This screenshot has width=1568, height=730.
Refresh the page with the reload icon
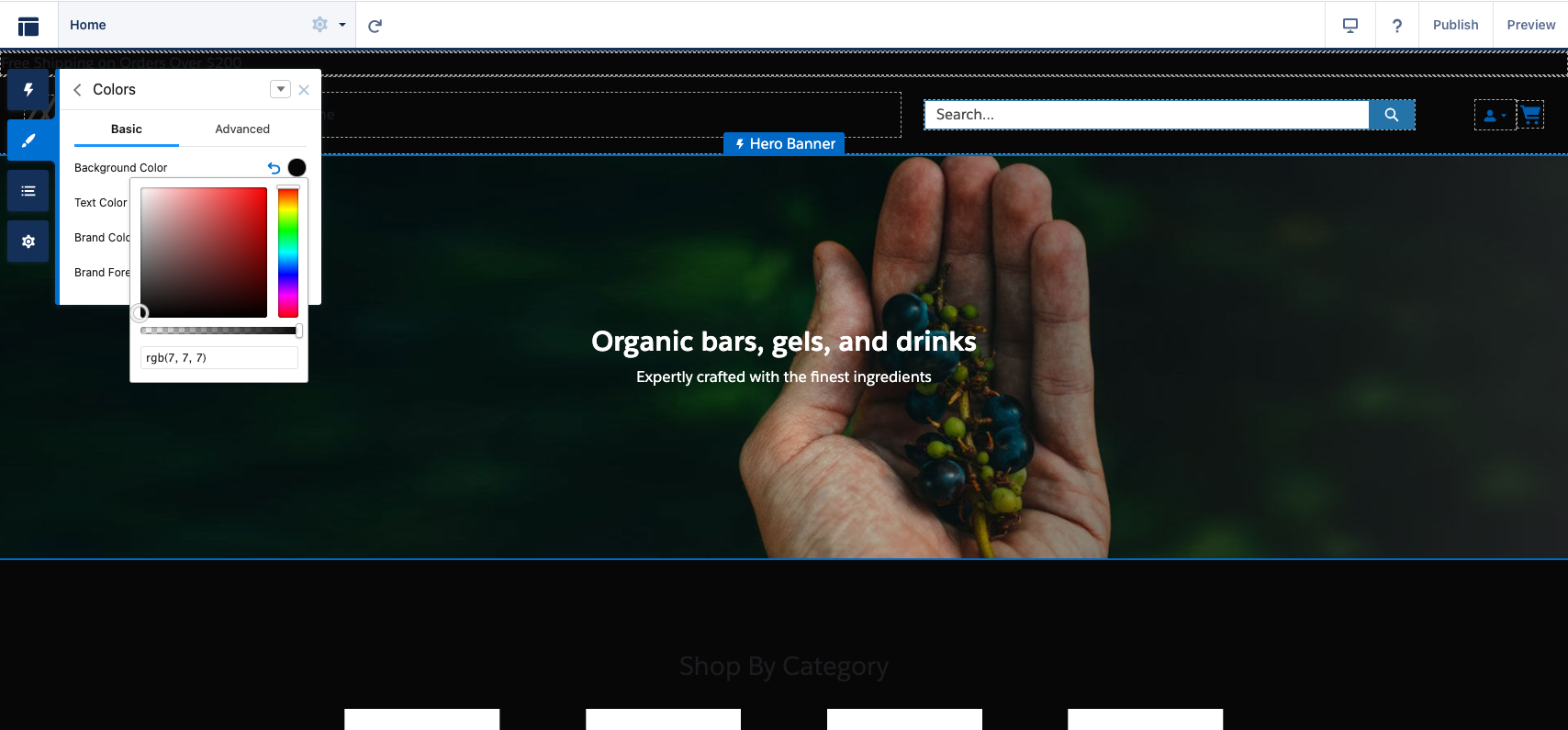pyautogui.click(x=375, y=26)
